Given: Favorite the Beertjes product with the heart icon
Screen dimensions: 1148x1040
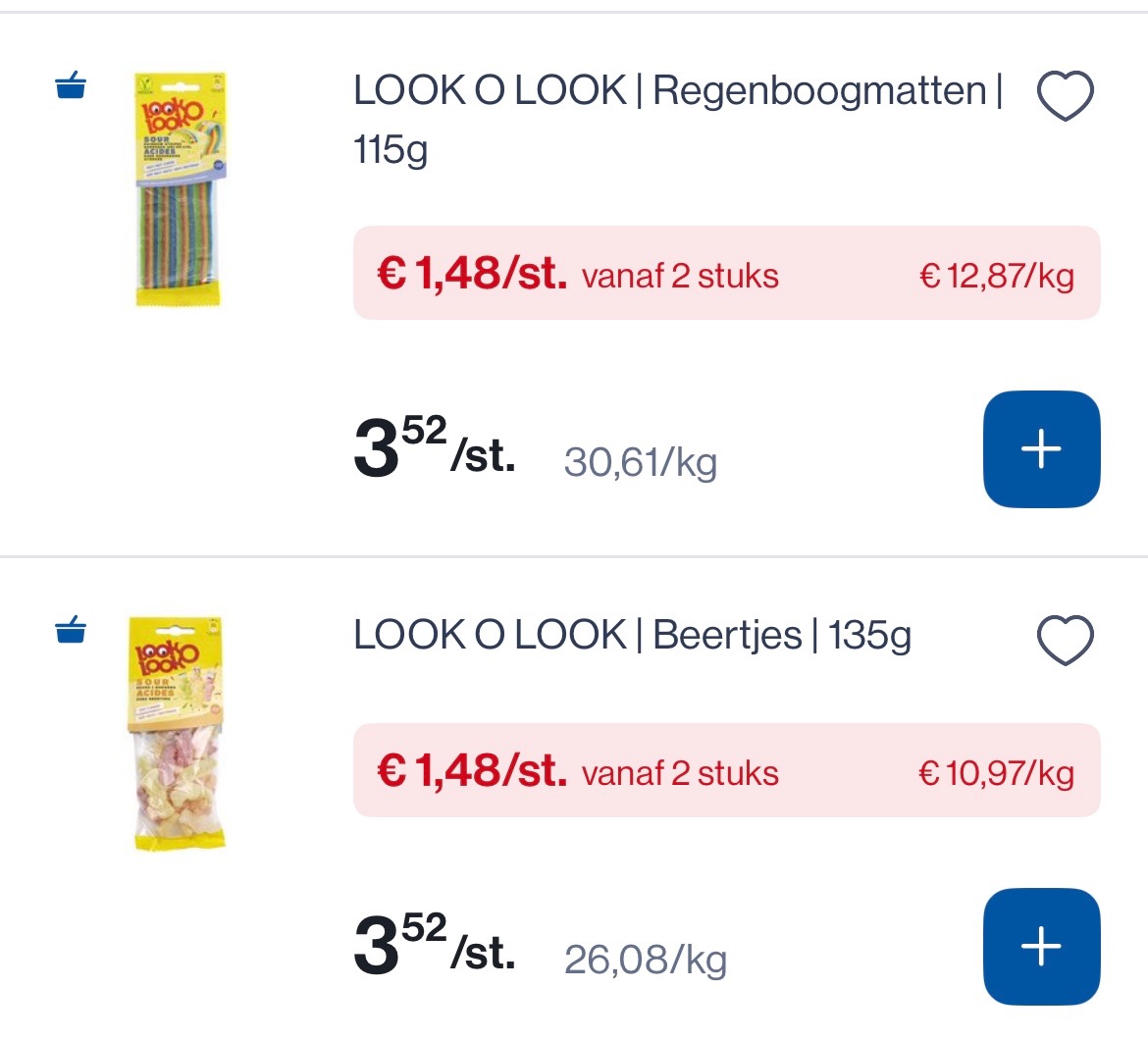Looking at the screenshot, I should (x=1064, y=639).
